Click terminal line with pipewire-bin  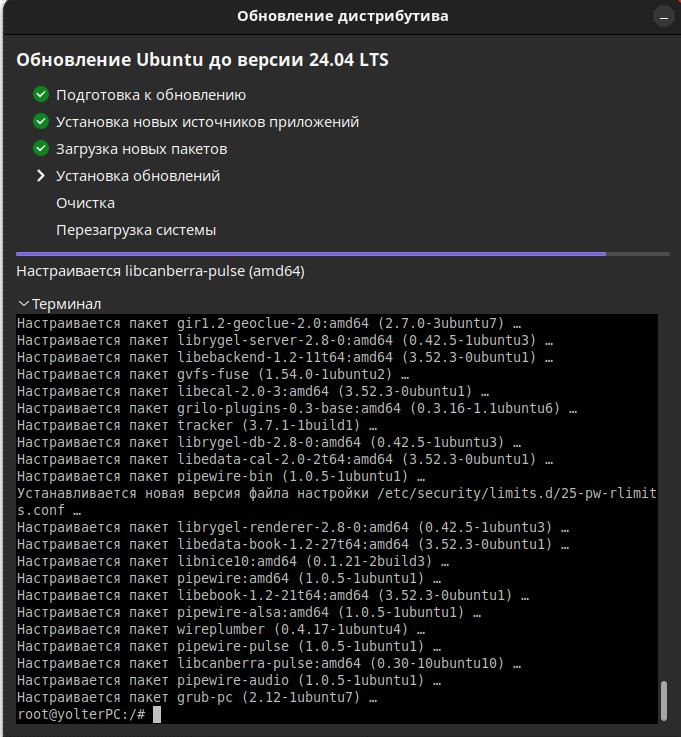click(221, 476)
